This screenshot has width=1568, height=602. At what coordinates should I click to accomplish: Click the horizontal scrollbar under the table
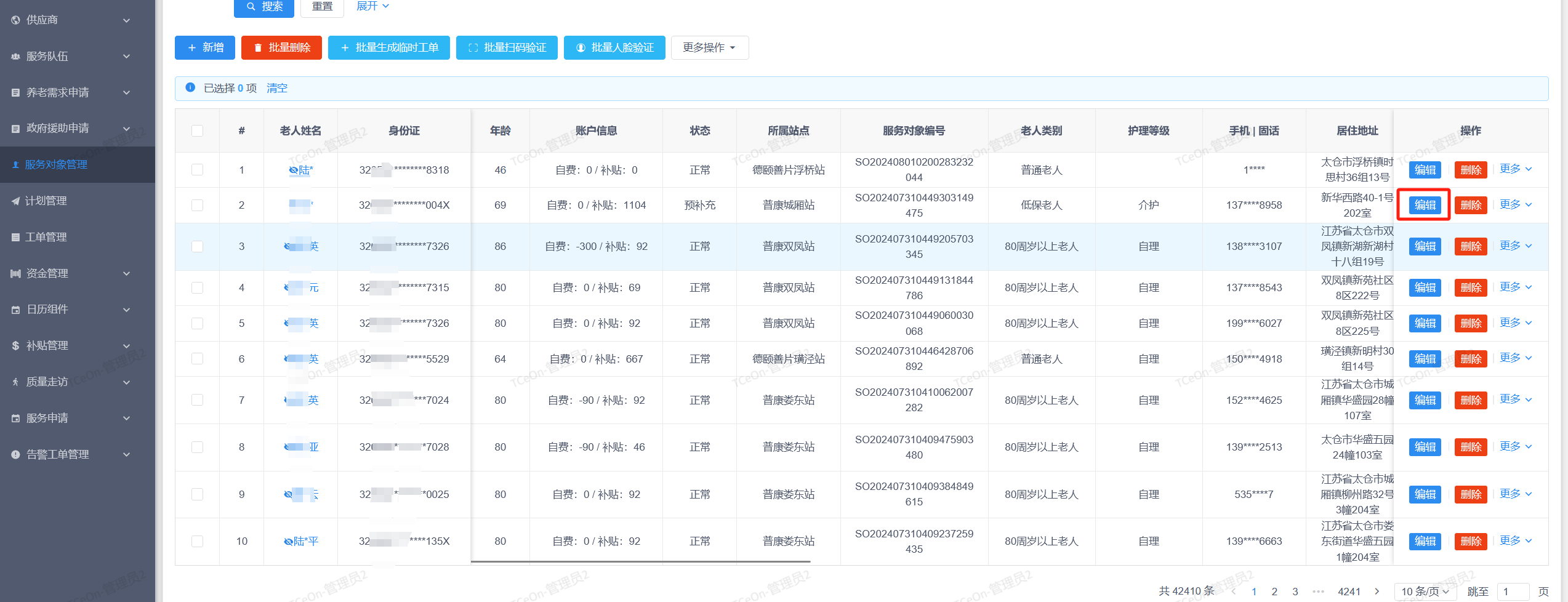point(640,561)
